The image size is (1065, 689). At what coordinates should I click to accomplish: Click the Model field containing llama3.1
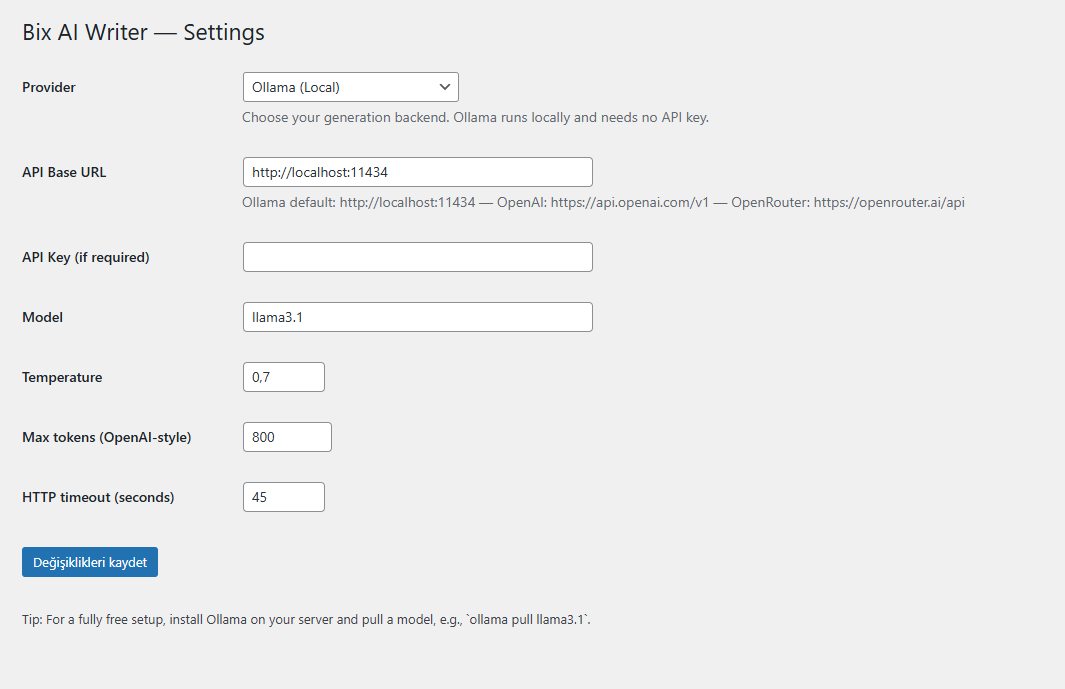point(417,316)
